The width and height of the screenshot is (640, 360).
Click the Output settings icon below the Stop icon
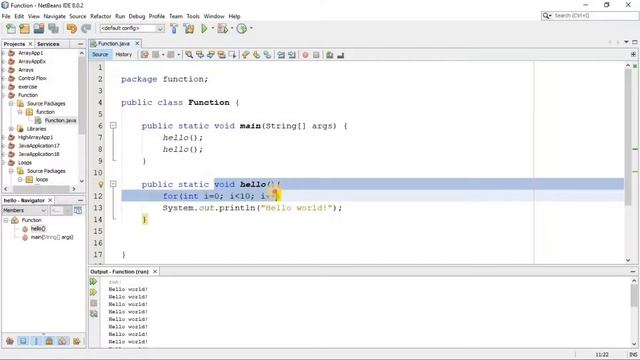(93, 313)
